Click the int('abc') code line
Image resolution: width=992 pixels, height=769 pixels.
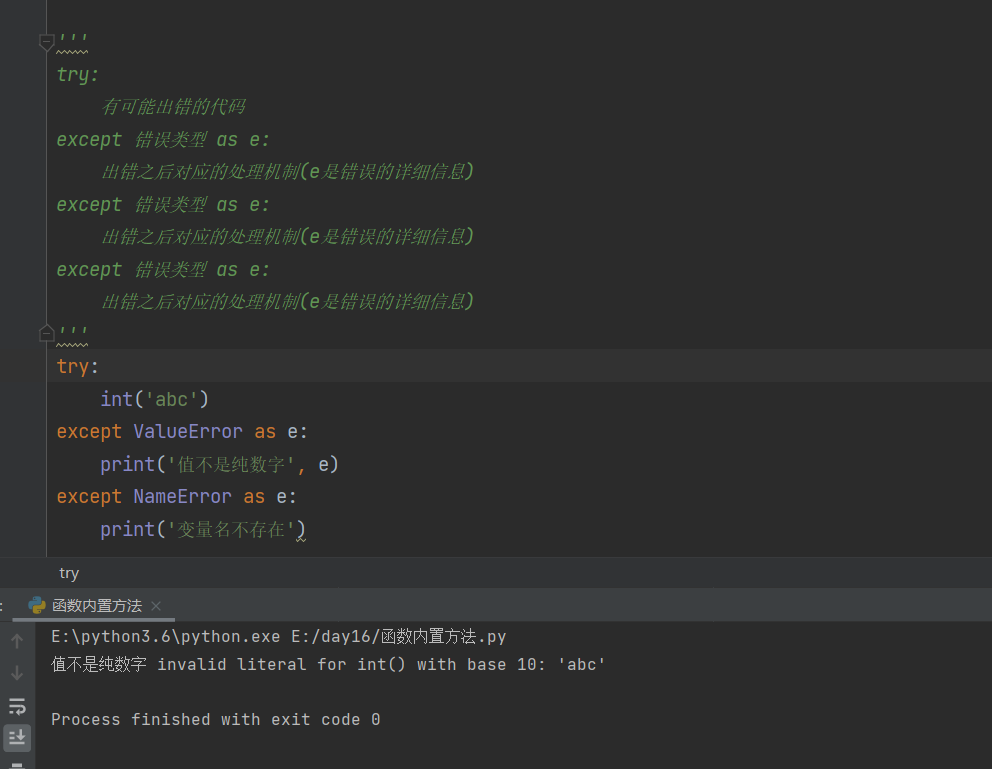click(154, 399)
